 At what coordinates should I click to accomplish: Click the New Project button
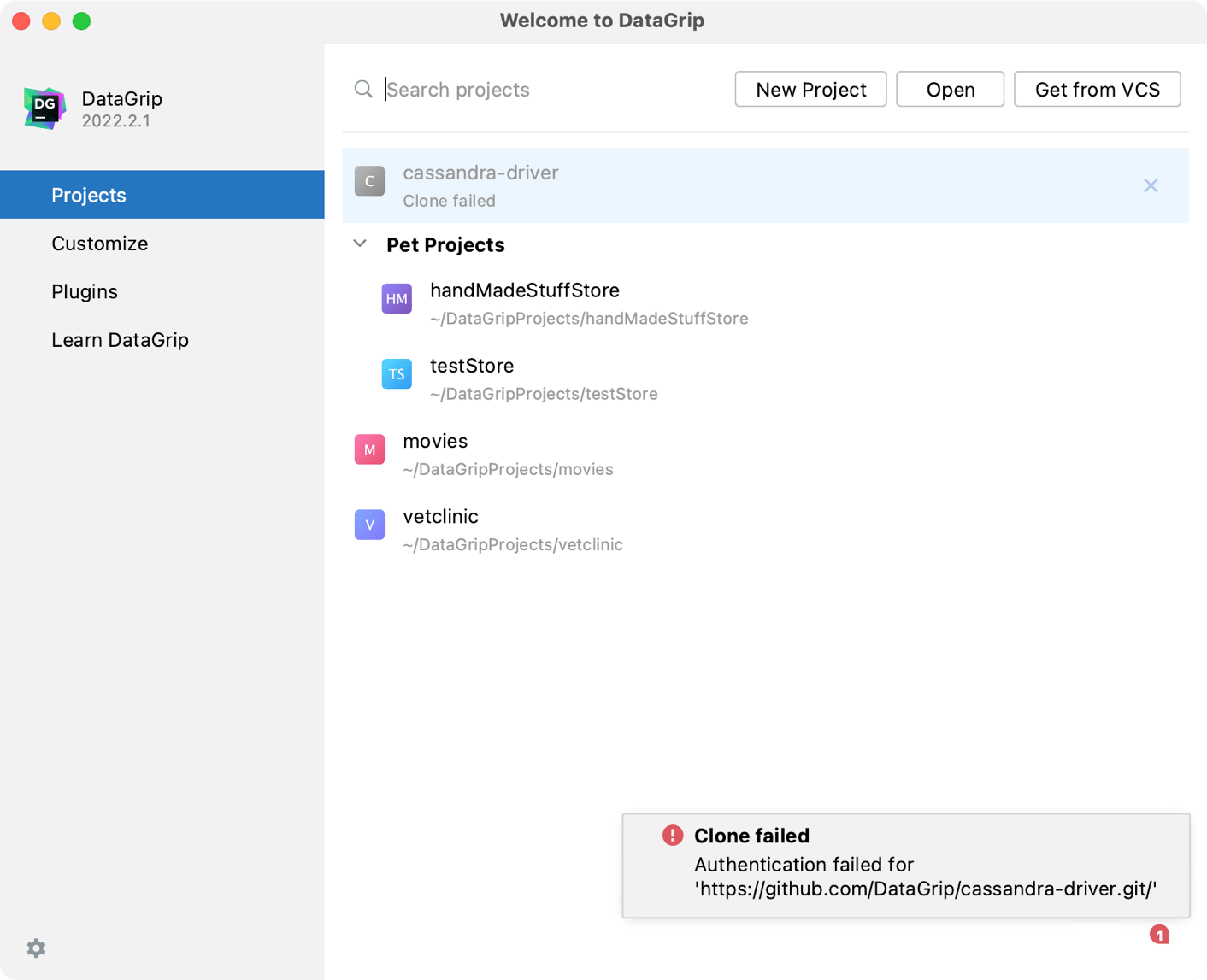click(810, 90)
